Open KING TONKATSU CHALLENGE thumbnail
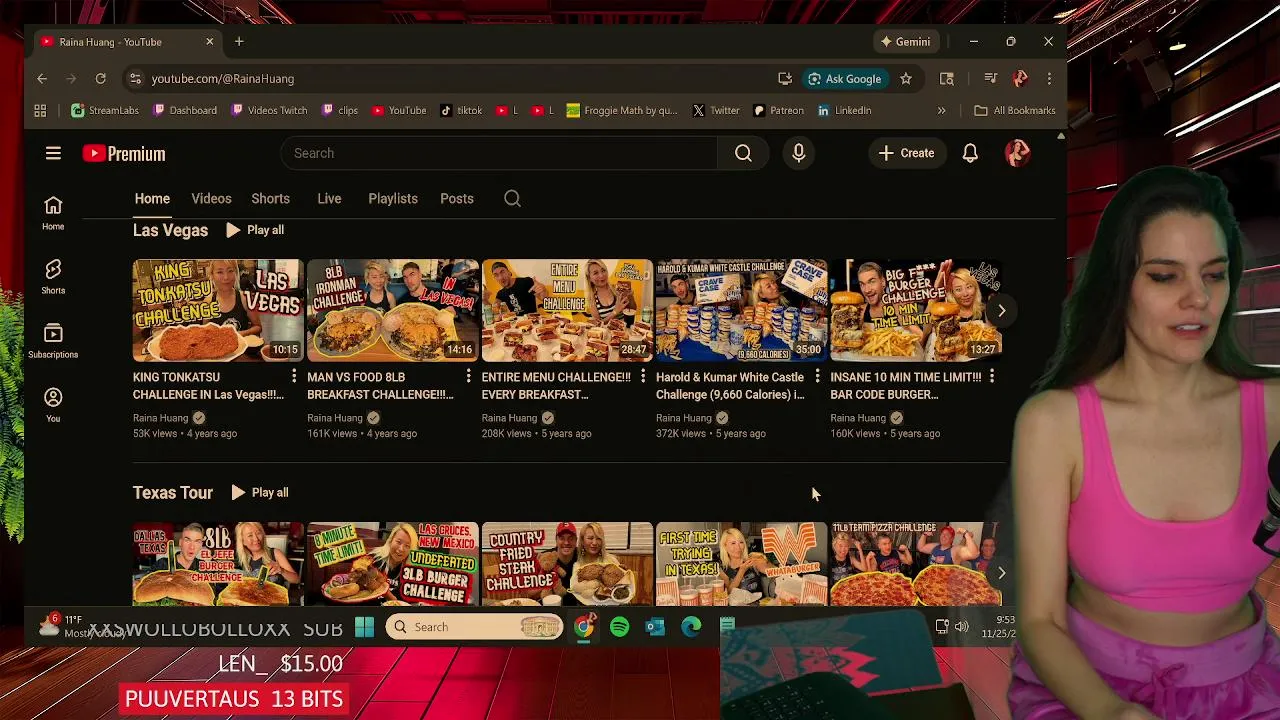 click(218, 310)
